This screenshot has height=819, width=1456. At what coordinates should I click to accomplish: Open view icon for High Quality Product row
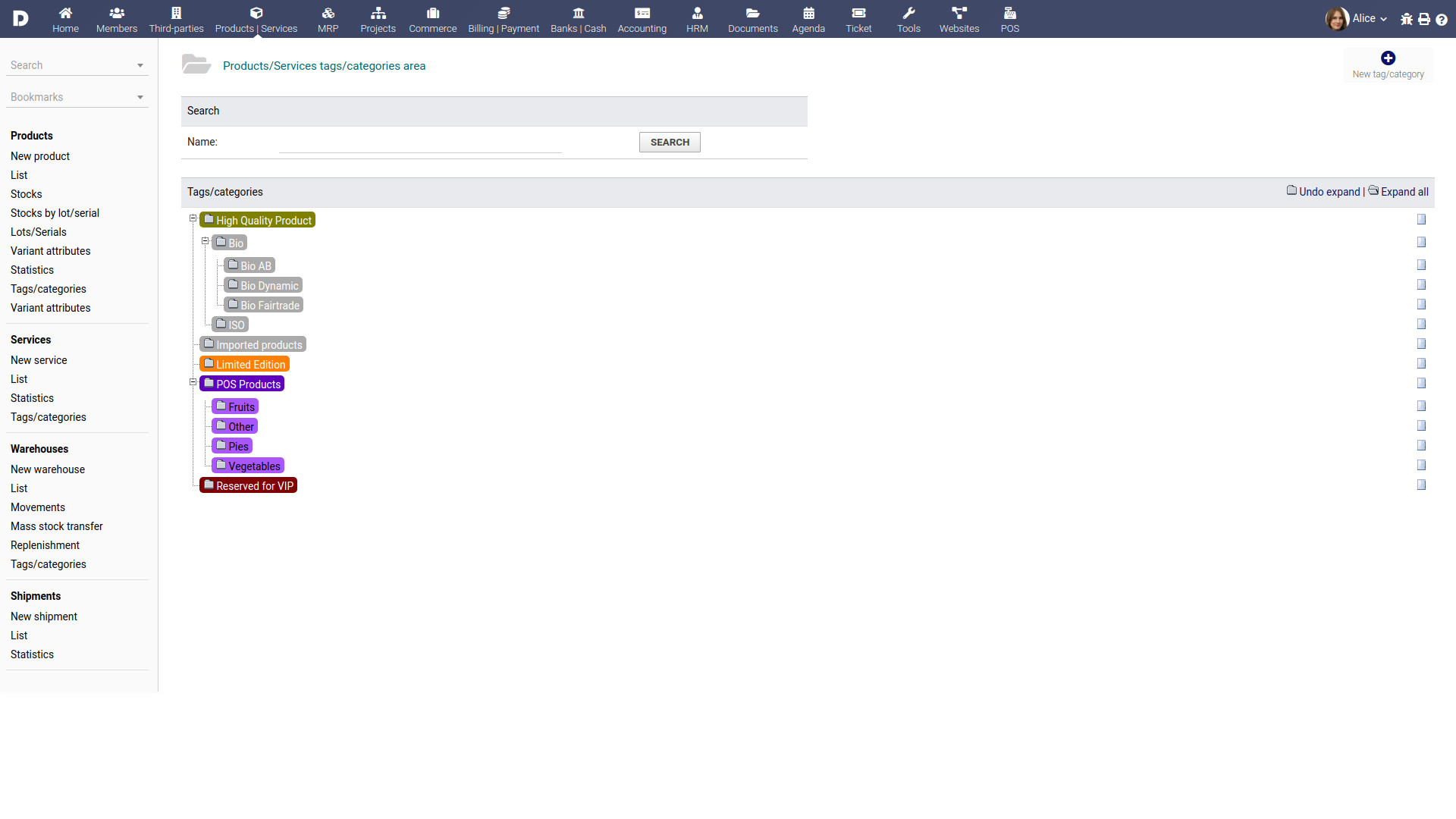pos(1421,220)
